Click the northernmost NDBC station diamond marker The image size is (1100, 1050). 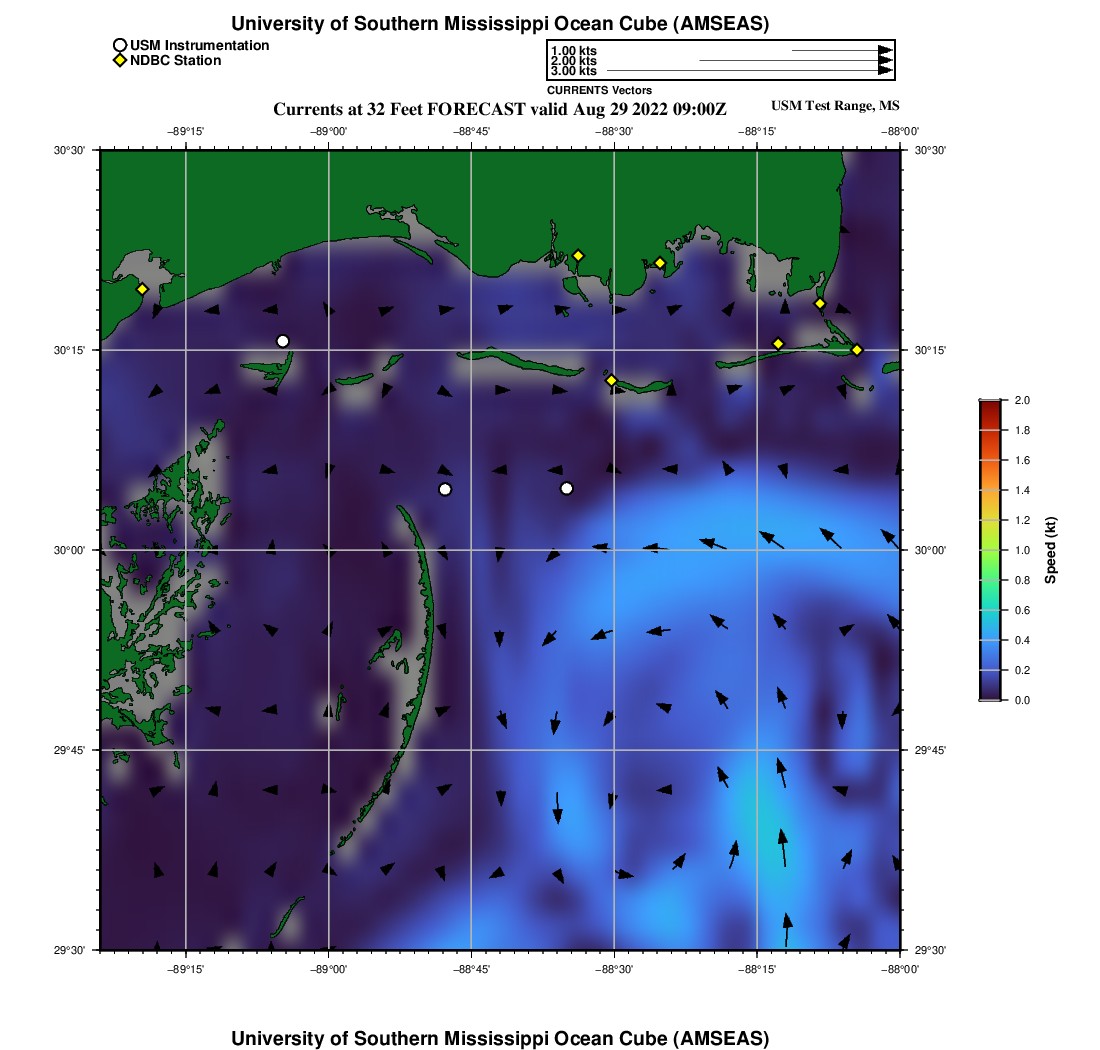point(578,255)
